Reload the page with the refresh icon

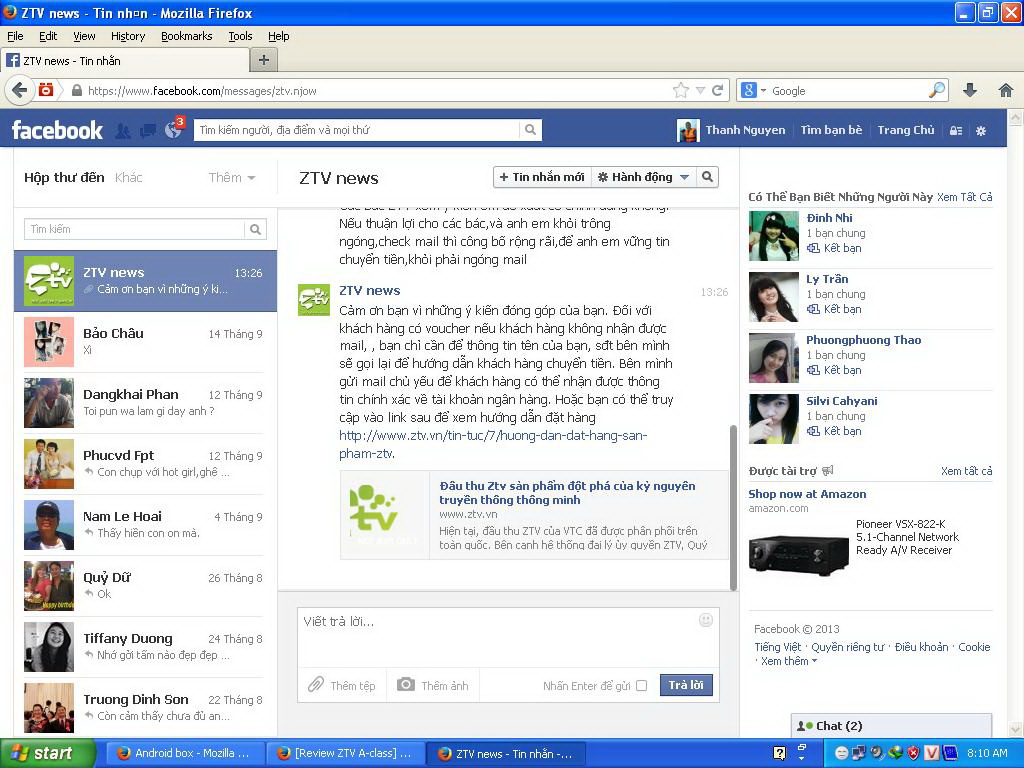tap(718, 90)
